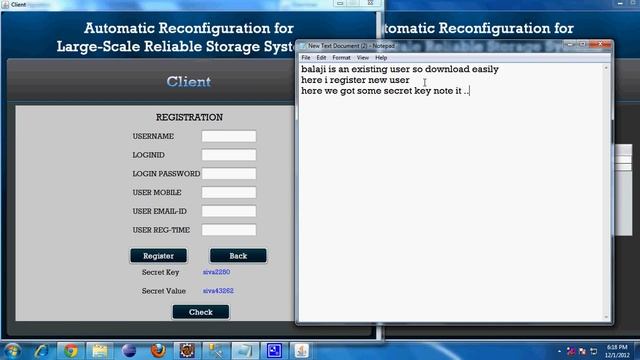This screenshot has width=640, height=360.
Task: Click the Client window title bar icon
Action: click(x=5, y=4)
